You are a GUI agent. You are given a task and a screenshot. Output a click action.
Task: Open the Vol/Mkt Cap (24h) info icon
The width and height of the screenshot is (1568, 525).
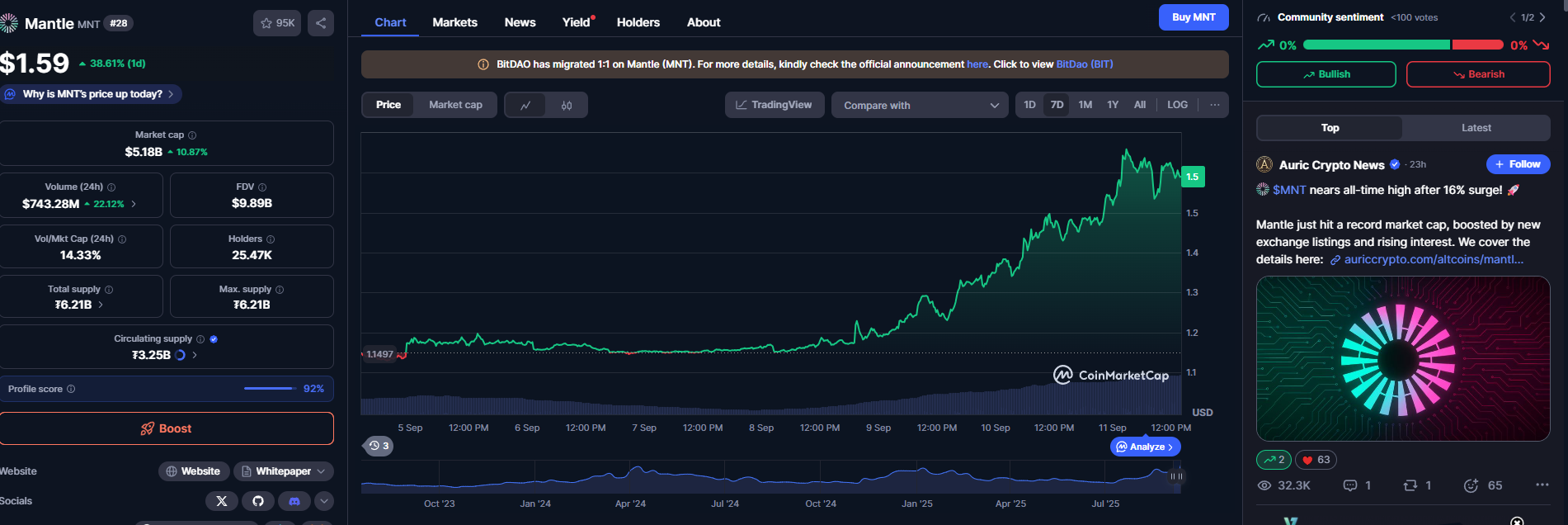(122, 239)
